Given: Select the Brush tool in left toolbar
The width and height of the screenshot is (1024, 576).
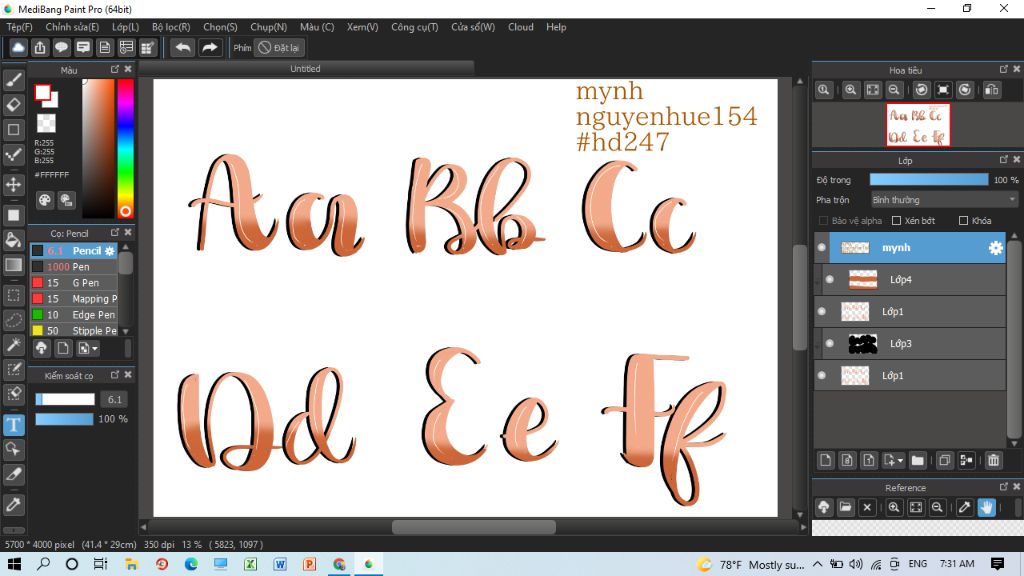Looking at the screenshot, I should 14,80.
